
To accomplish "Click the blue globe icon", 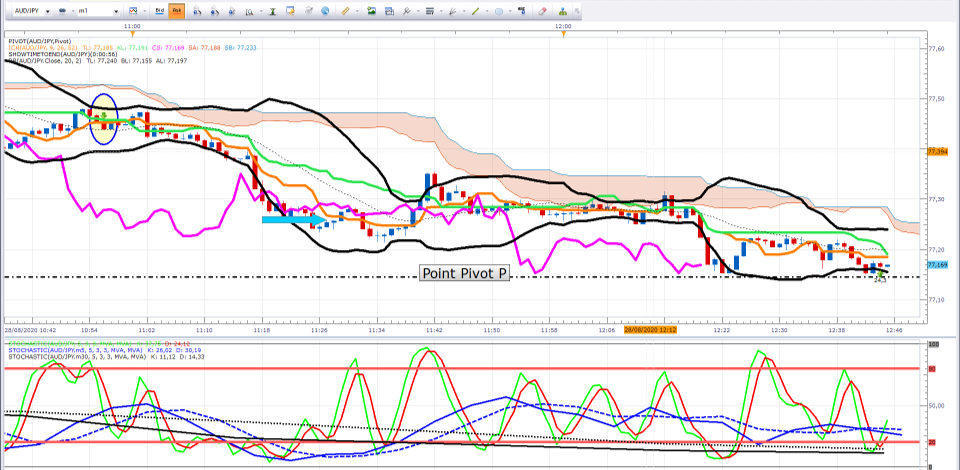I will (x=325, y=11).
